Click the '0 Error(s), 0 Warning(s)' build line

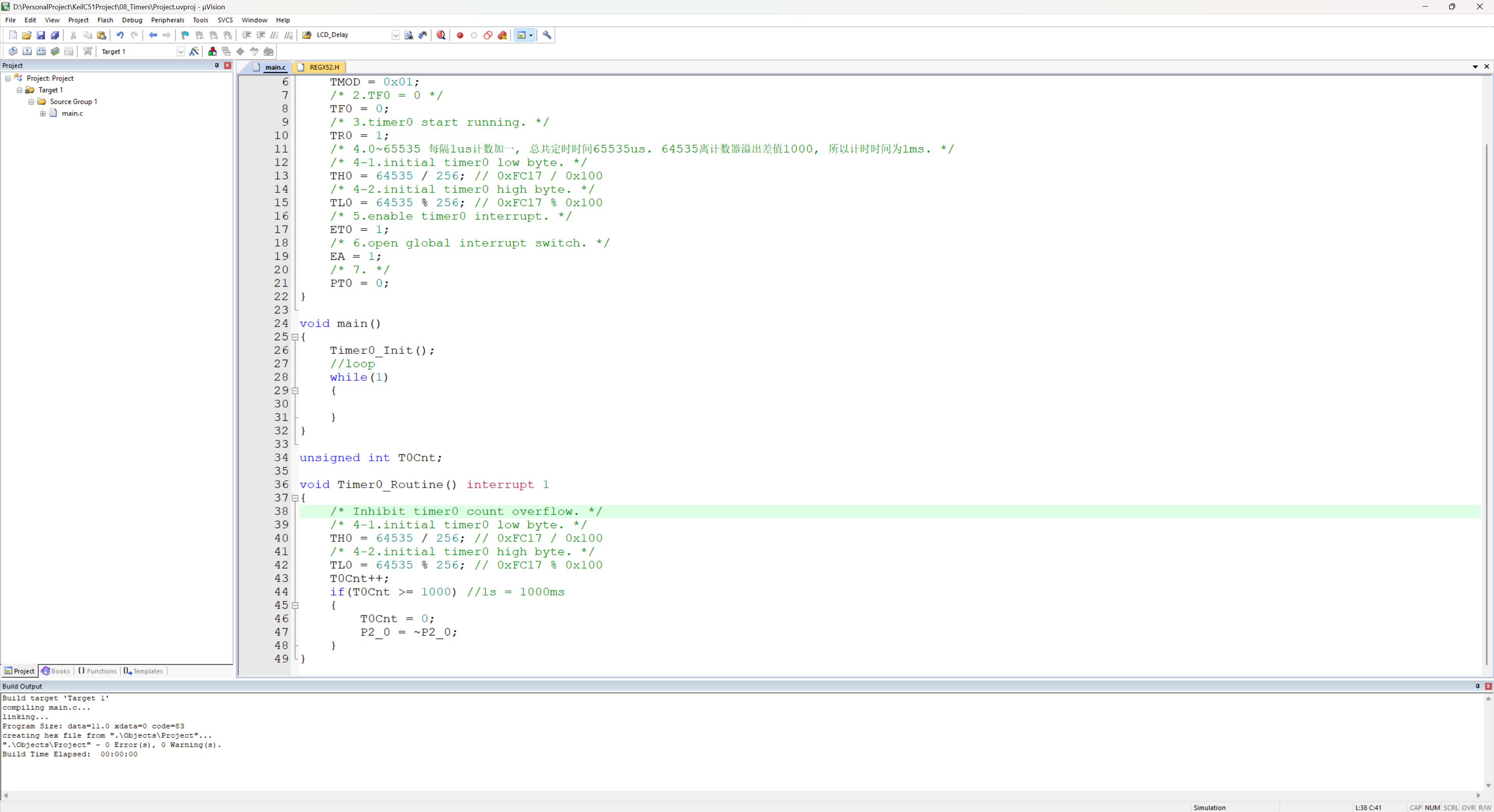pyautogui.click(x=111, y=745)
